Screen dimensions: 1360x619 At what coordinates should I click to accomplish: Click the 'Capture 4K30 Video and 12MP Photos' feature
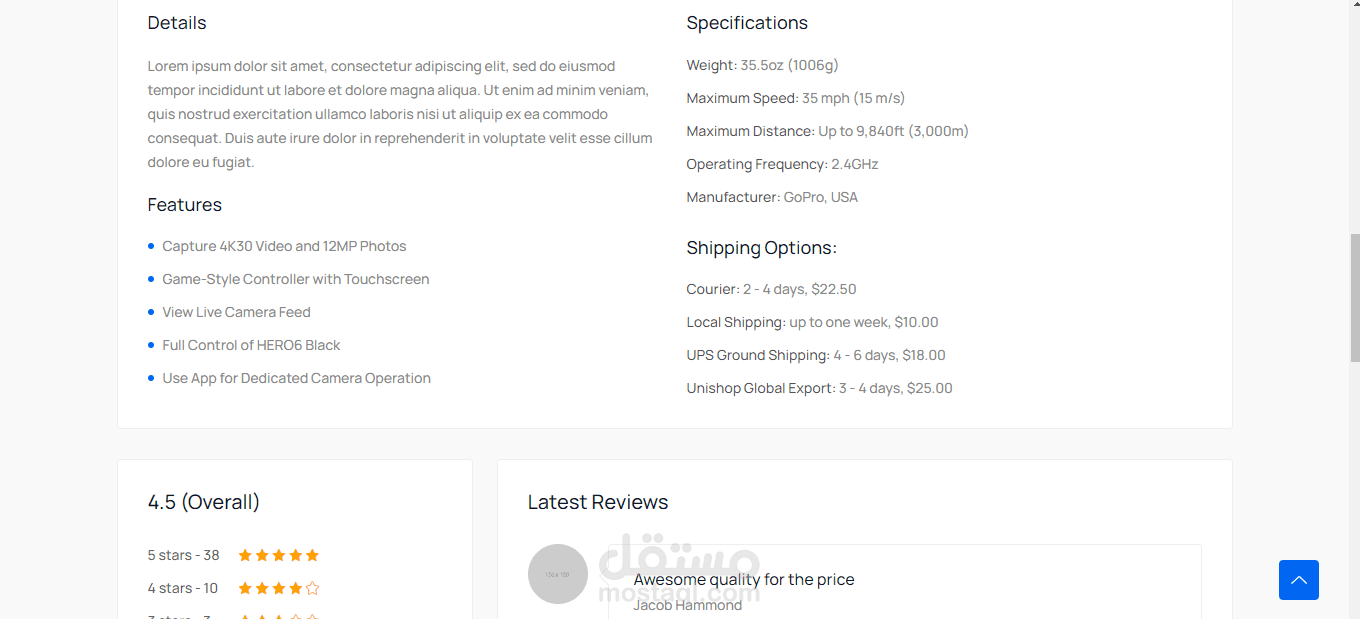(x=284, y=246)
